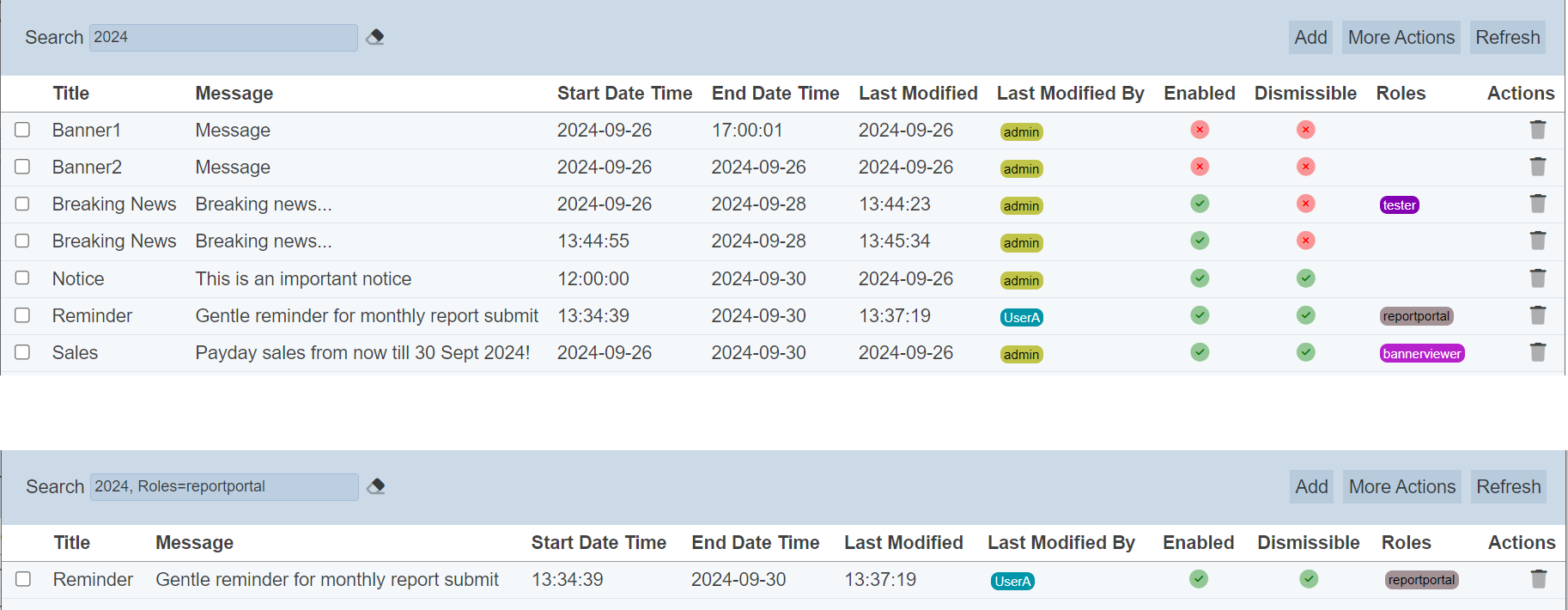This screenshot has width=1568, height=610.
Task: Click eraser icon beside top search box
Action: tap(375, 37)
